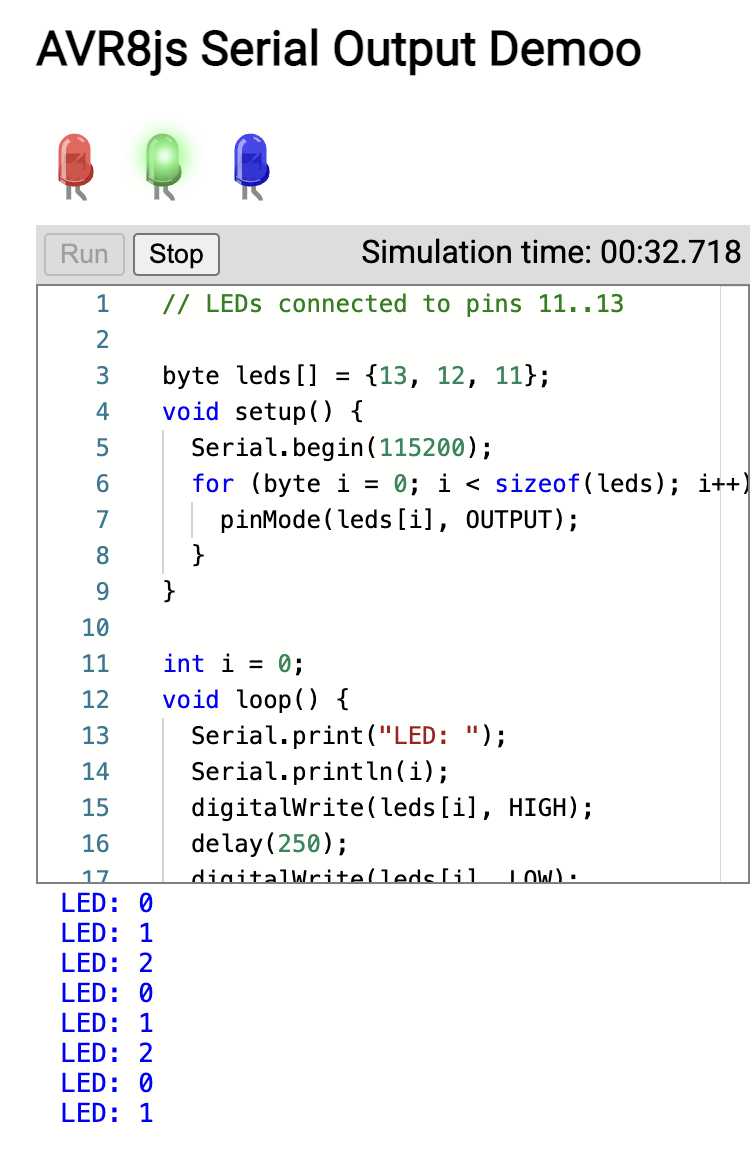
Task: Click line number 5 in the editor gutter
Action: coord(102,448)
